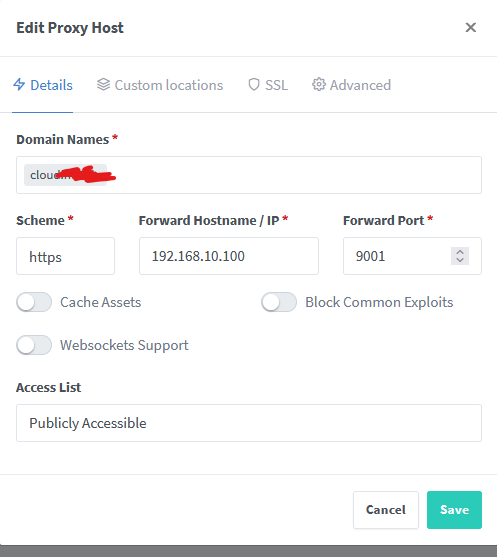Enable Cache Assets toggle
The image size is (497, 557).
[34, 302]
